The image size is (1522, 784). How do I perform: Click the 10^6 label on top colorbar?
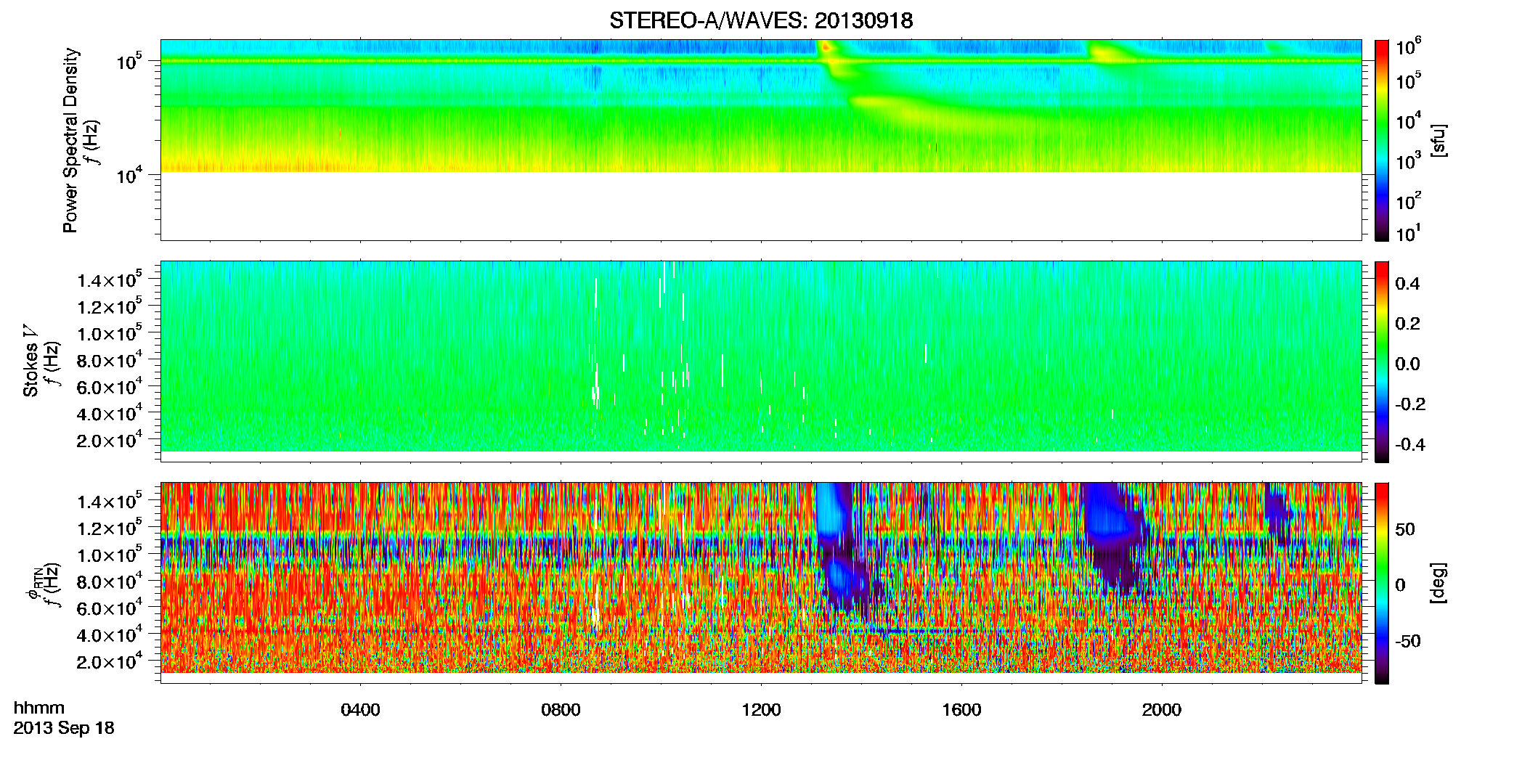1409,47
